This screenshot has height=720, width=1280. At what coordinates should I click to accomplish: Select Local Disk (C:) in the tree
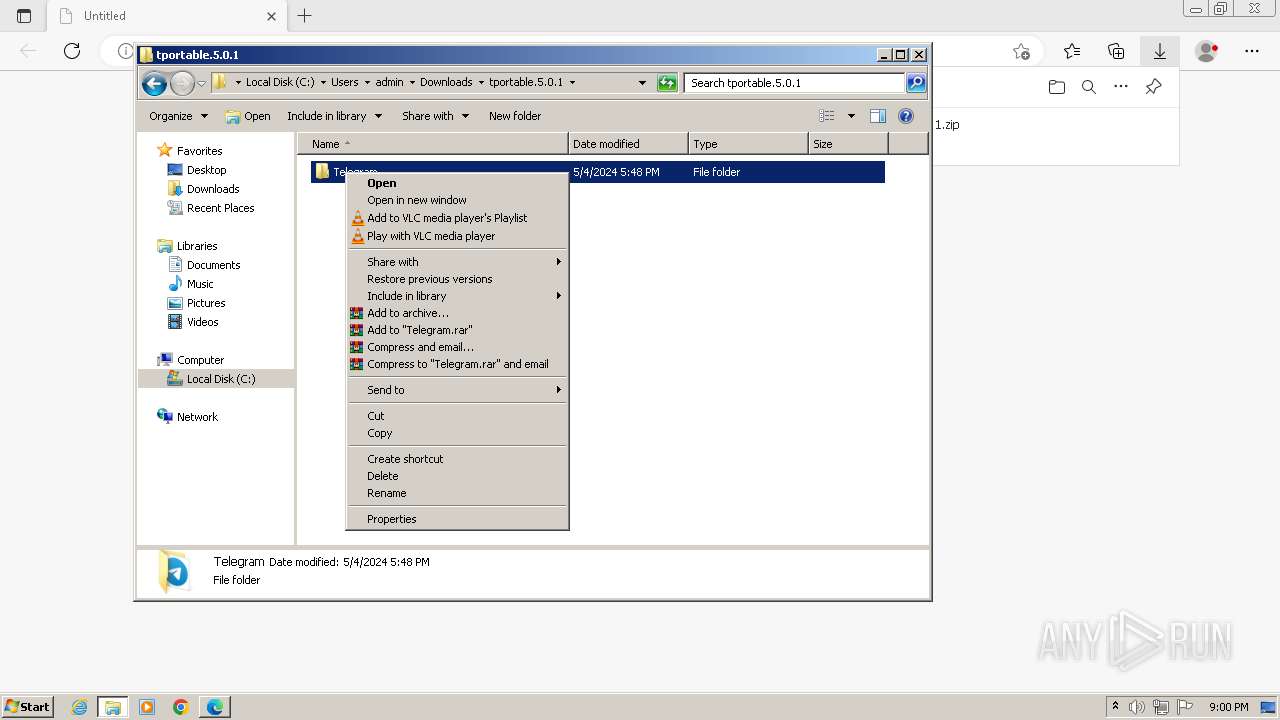click(216, 379)
